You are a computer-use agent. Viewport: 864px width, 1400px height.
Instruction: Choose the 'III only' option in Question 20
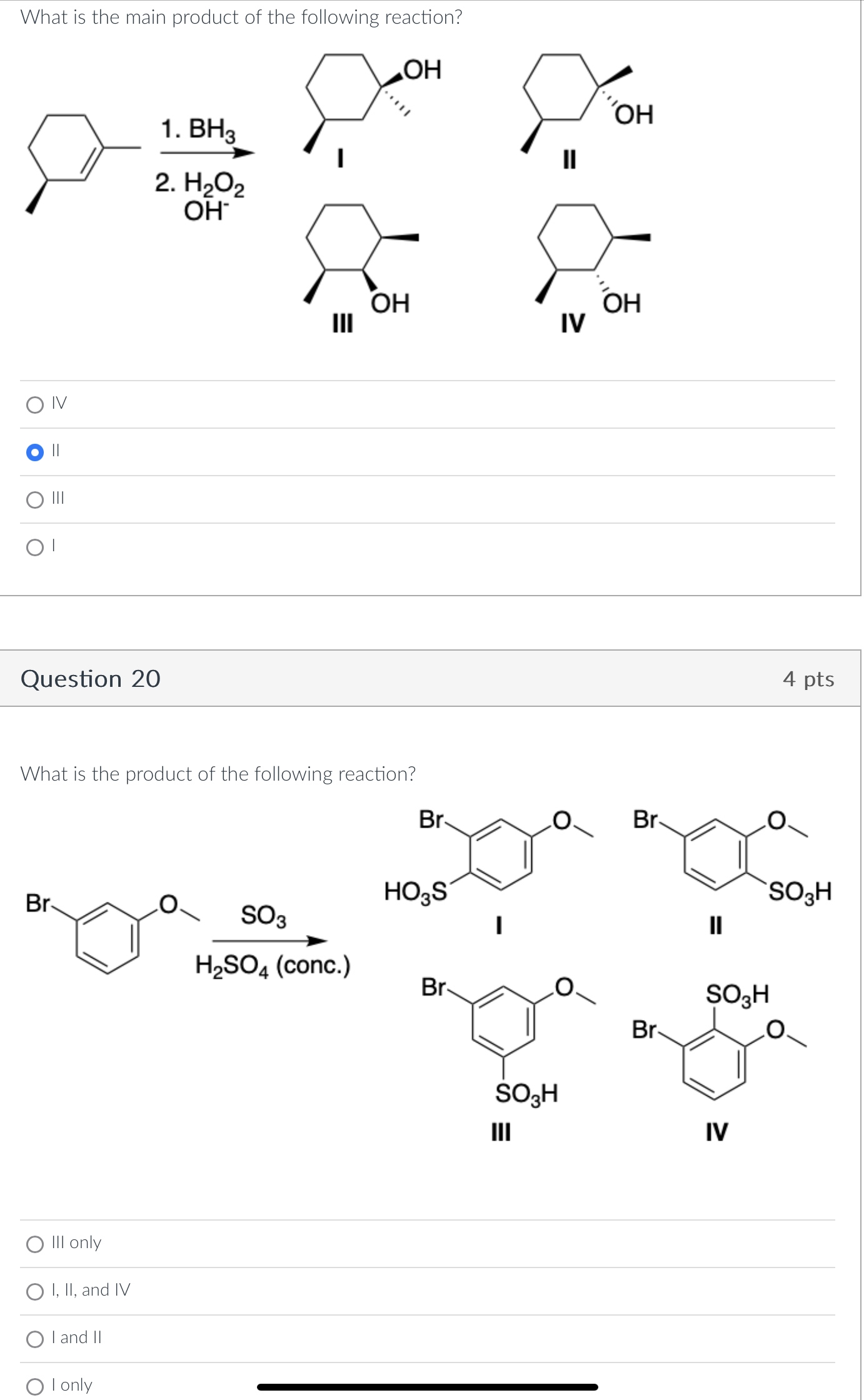tap(35, 1242)
